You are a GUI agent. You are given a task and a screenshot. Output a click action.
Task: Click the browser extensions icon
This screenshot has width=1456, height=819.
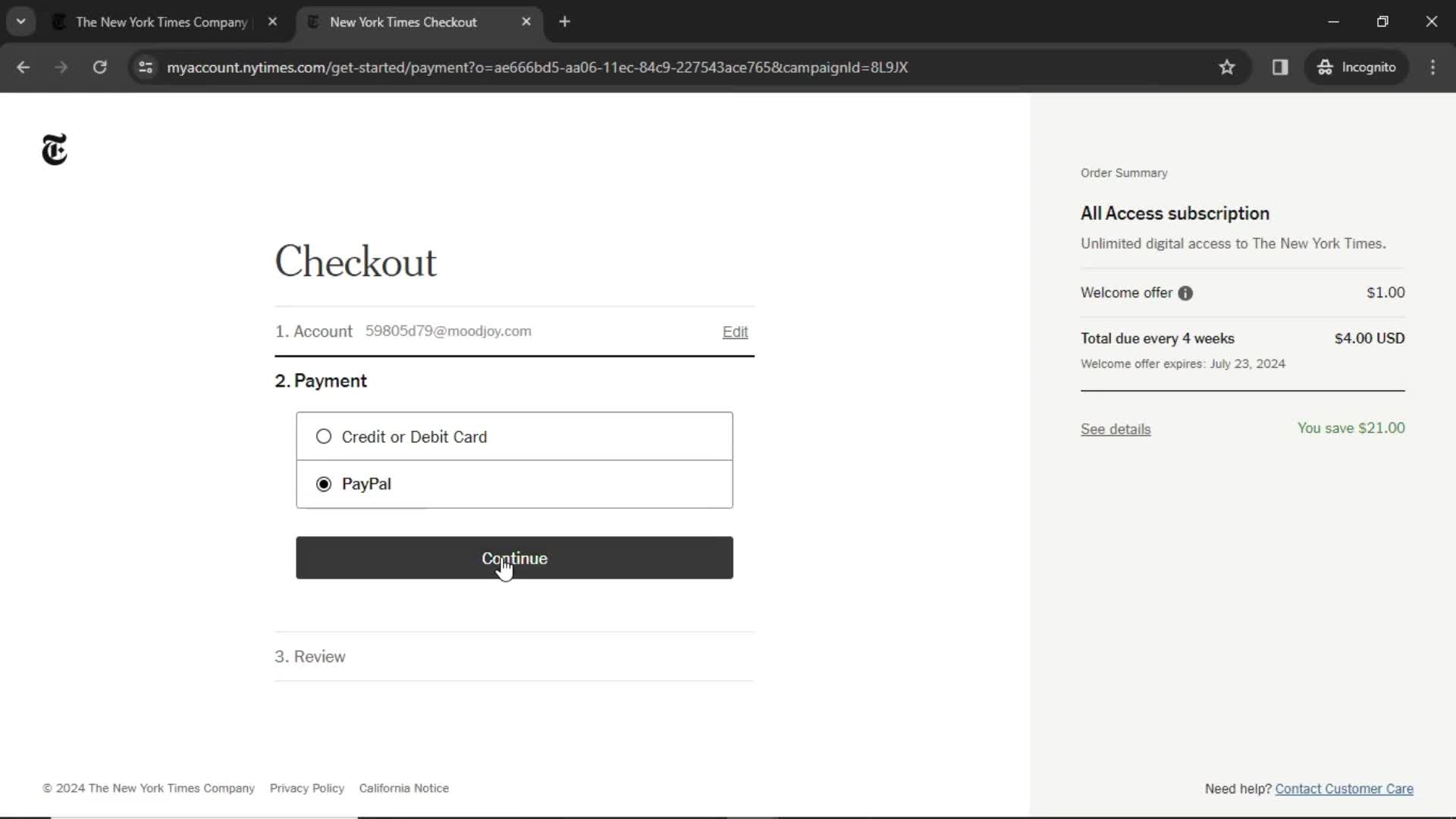[x=1280, y=67]
